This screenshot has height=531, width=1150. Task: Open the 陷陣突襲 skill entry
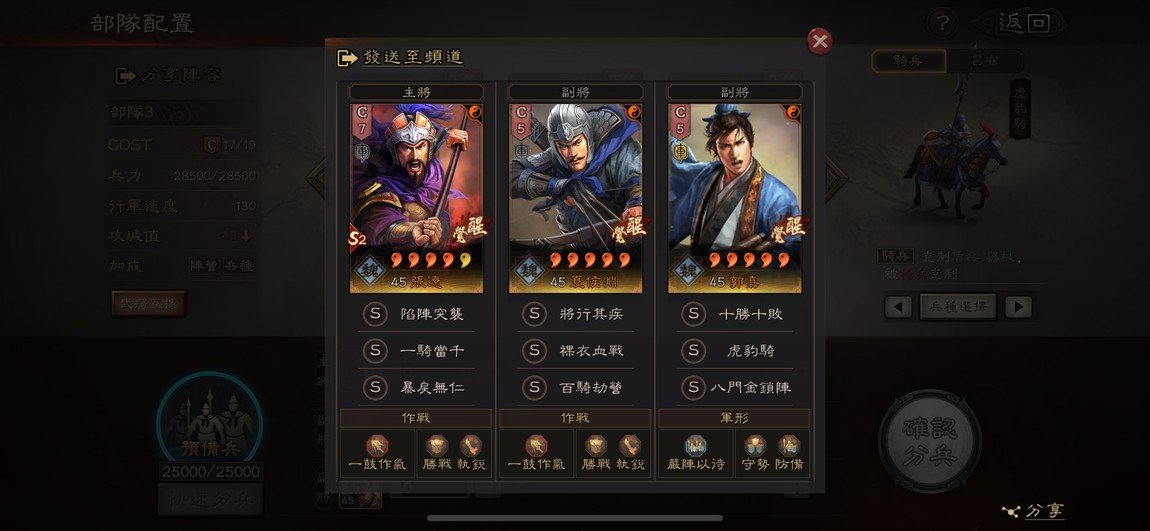[x=417, y=314]
